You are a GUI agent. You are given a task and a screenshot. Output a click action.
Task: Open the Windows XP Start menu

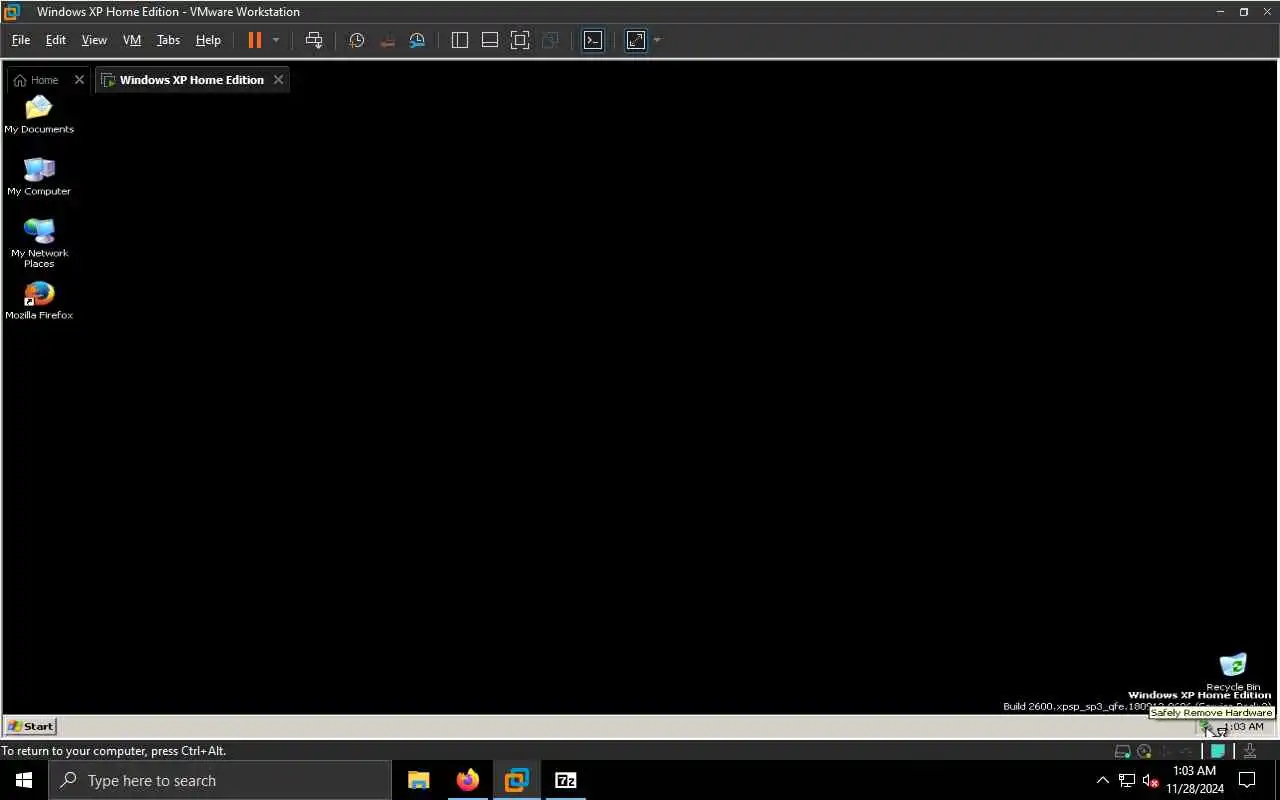point(31,726)
